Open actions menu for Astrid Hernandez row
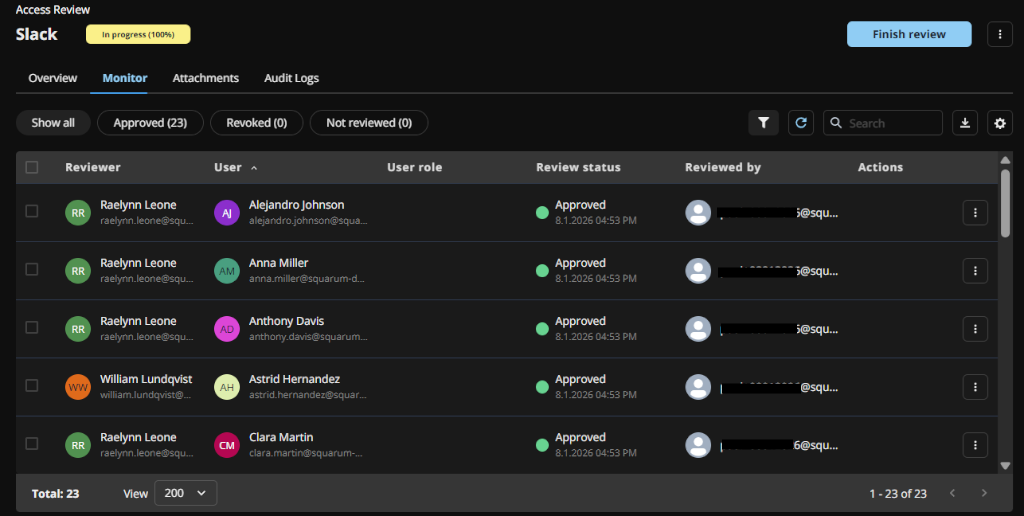The image size is (1024, 516). coord(975,387)
